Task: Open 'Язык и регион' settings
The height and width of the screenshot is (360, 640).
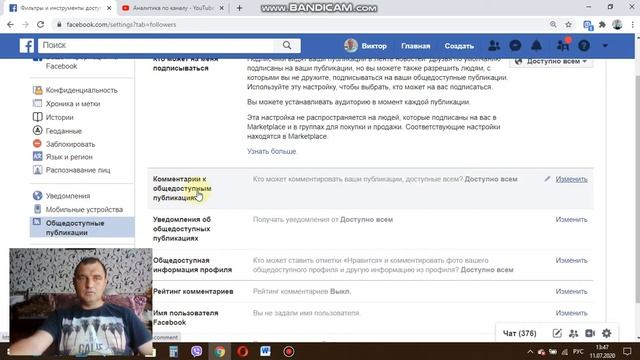Action: pyautogui.click(x=69, y=157)
